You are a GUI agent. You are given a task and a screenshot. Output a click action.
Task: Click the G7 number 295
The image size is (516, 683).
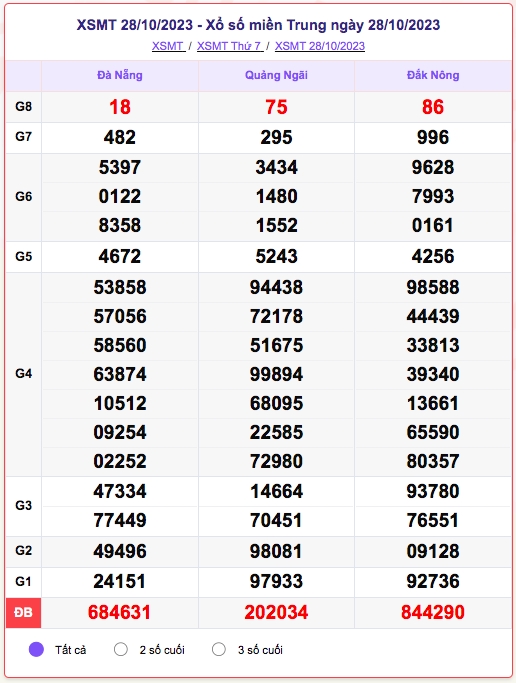coord(276,138)
